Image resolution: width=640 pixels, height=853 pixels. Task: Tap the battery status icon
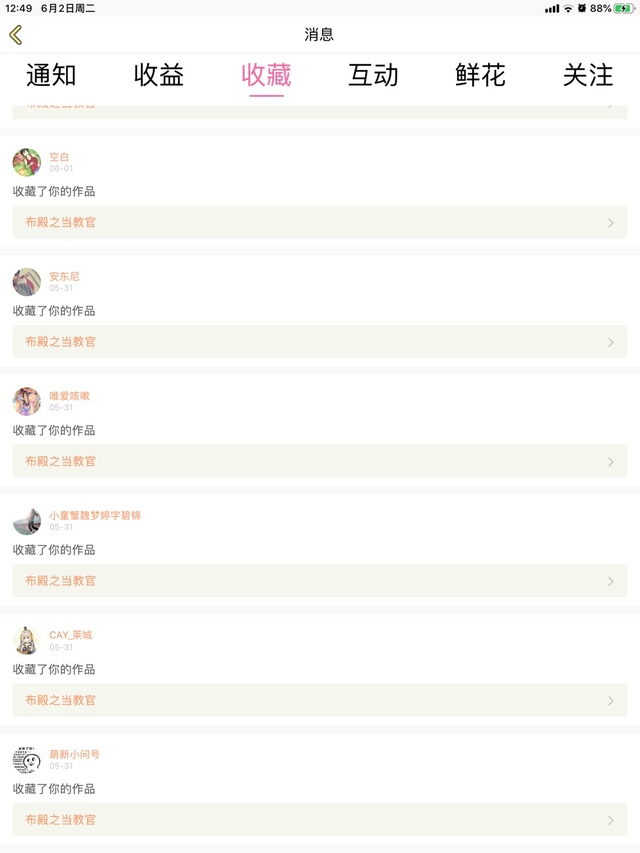624,8
